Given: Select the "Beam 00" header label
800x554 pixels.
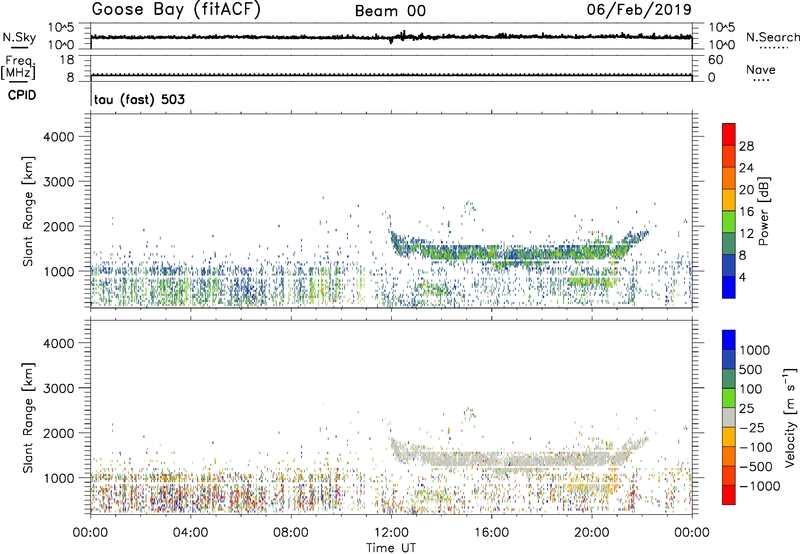Looking at the screenshot, I should 390,11.
